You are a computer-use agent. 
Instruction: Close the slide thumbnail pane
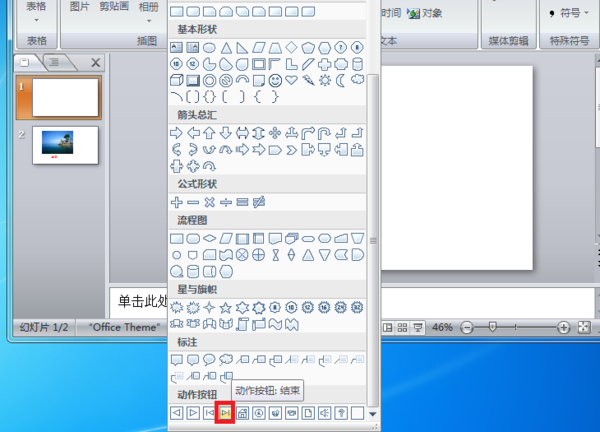click(95, 62)
